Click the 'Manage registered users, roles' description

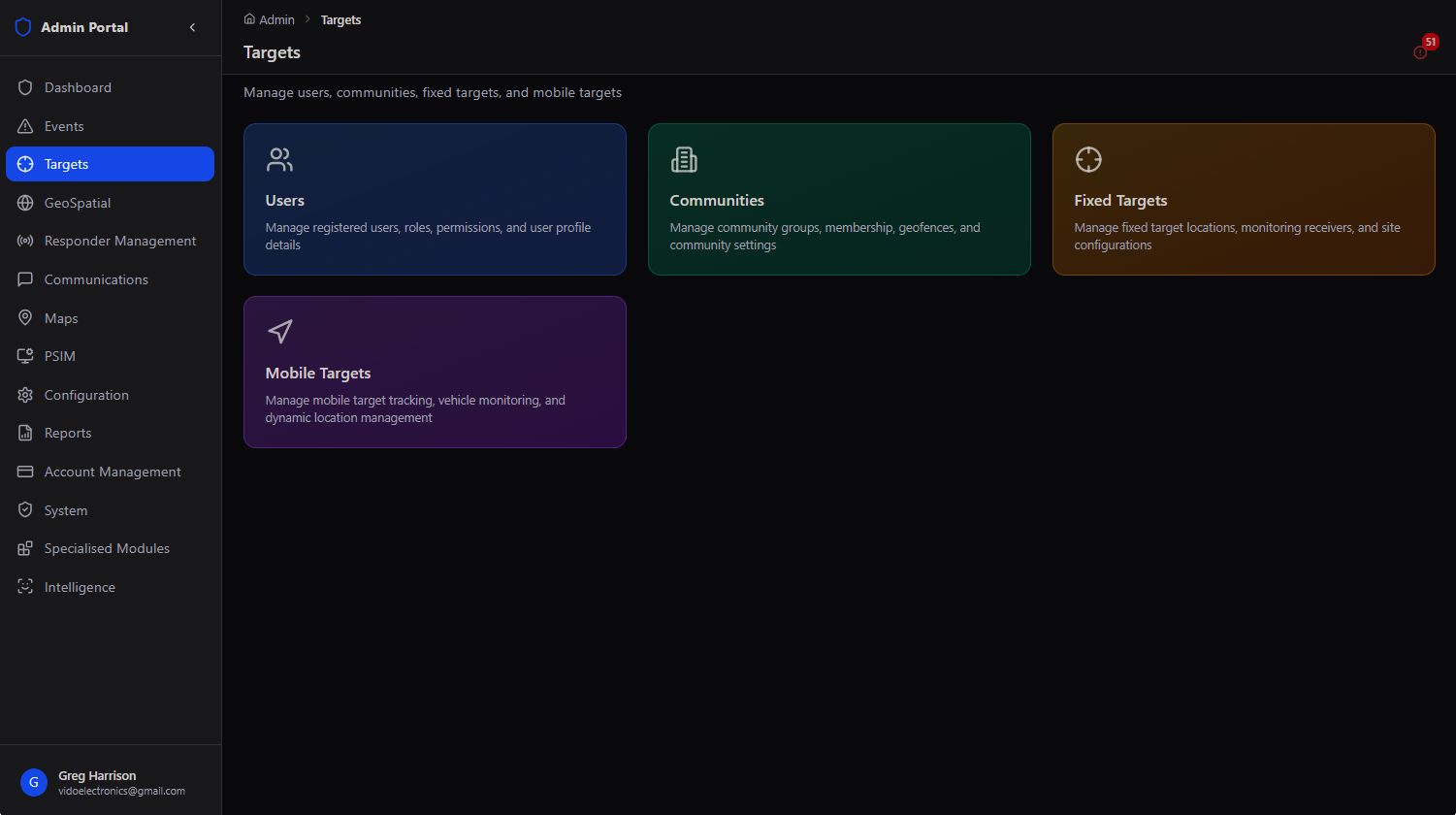[x=428, y=236]
